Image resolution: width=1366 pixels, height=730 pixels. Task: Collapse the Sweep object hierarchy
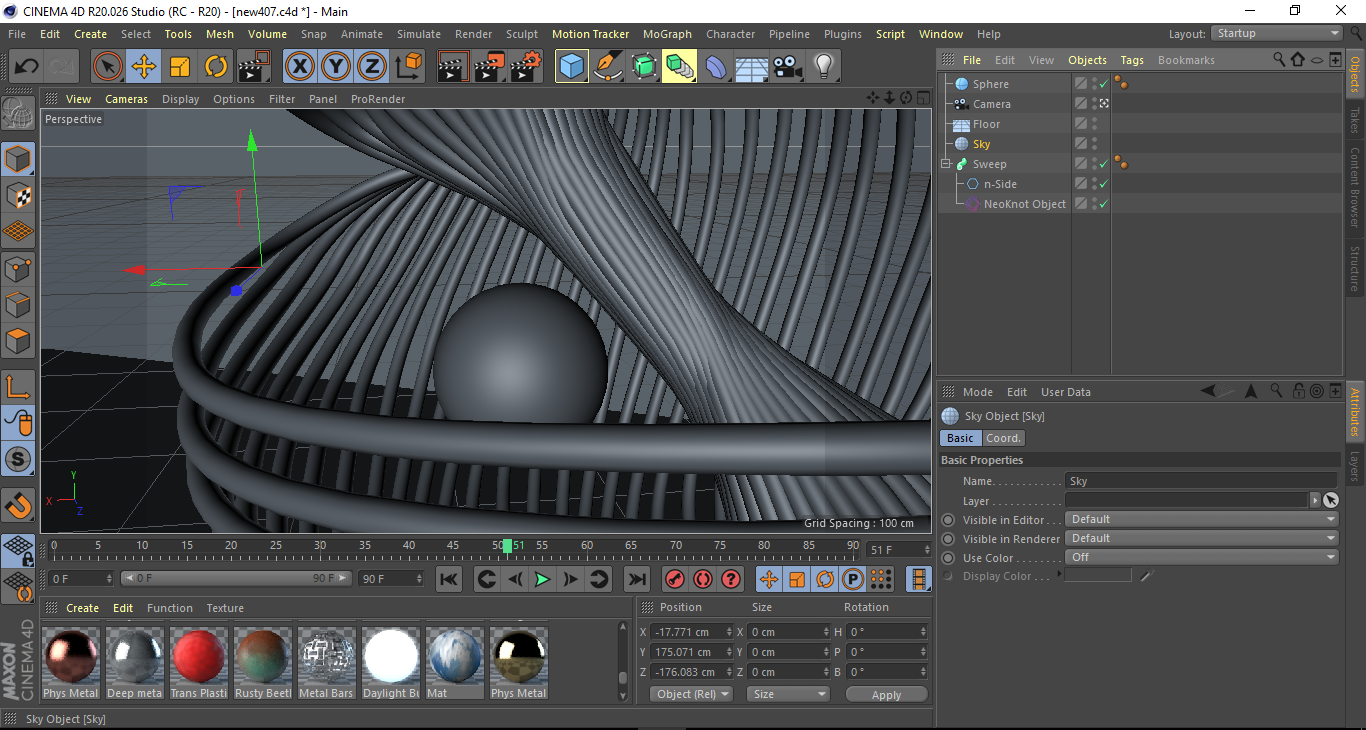(945, 164)
